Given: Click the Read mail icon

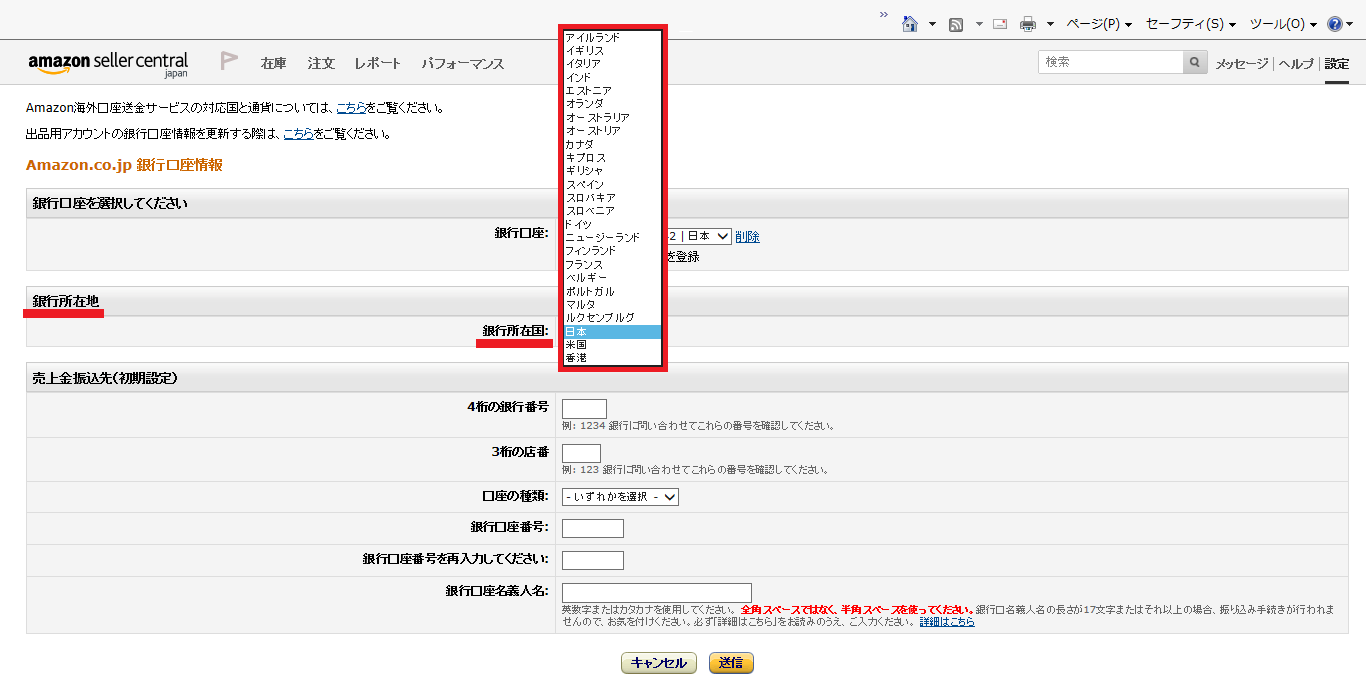Looking at the screenshot, I should point(999,22).
